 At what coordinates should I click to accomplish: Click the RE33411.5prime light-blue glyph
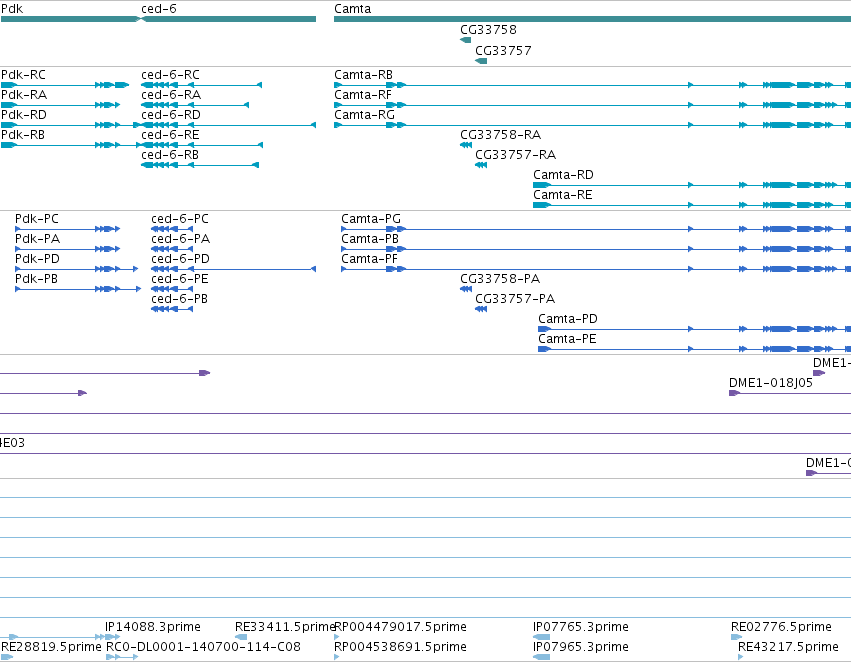pos(241,637)
